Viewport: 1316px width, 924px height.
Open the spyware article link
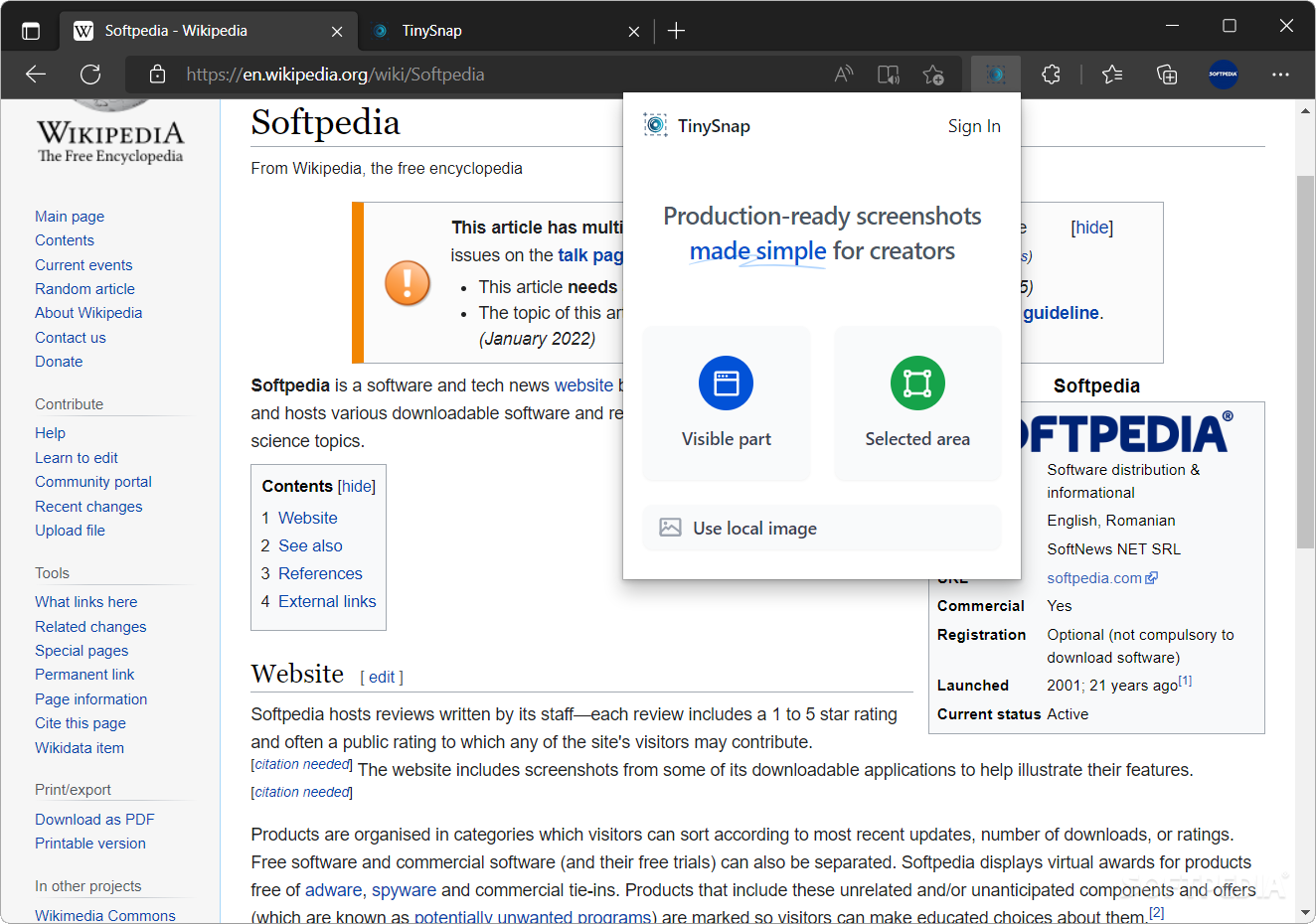point(404,890)
